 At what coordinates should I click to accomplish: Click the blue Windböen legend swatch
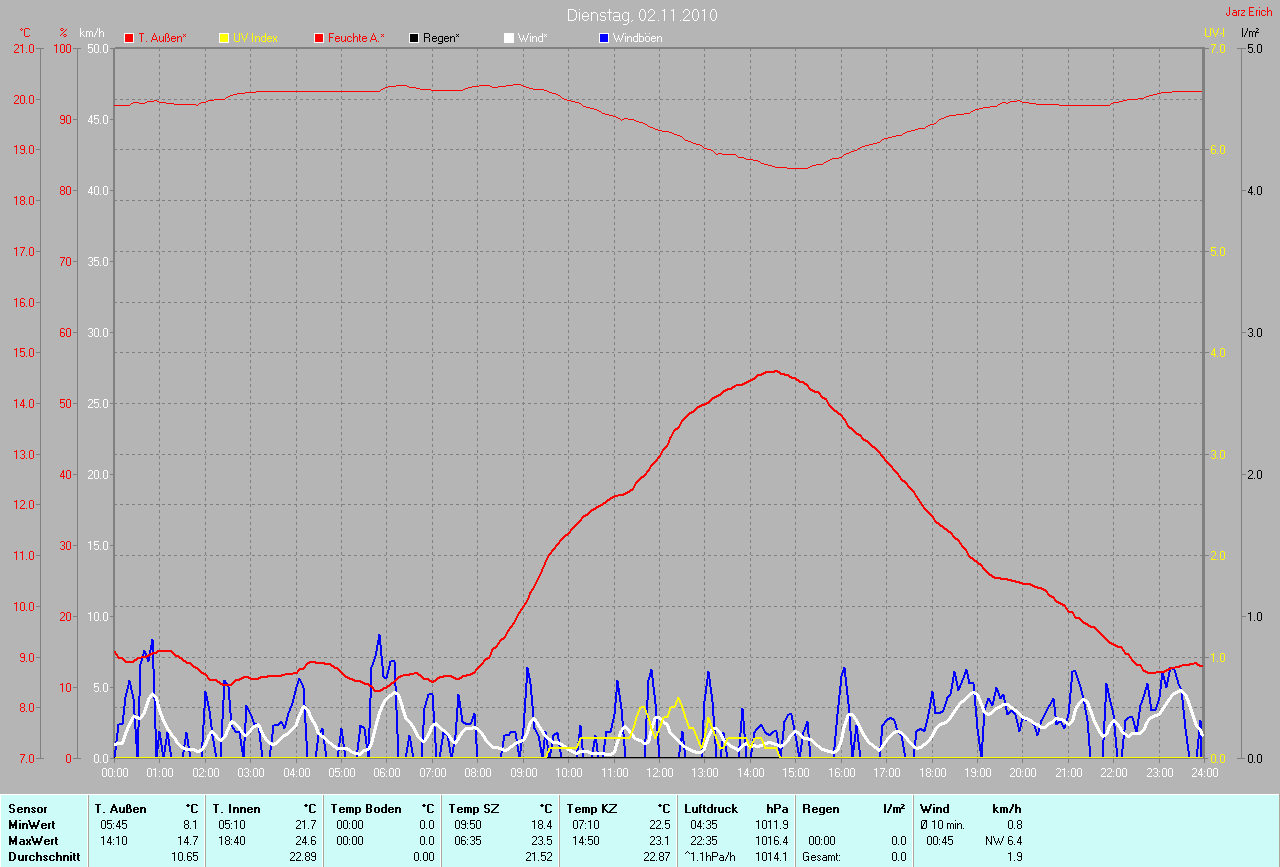603,38
